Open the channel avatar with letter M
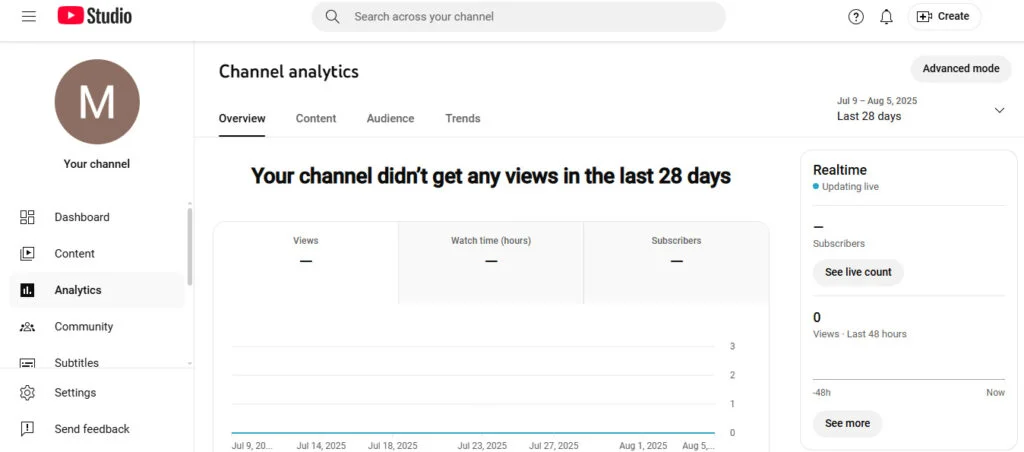Screen dimensions: 1024x452 point(97,102)
